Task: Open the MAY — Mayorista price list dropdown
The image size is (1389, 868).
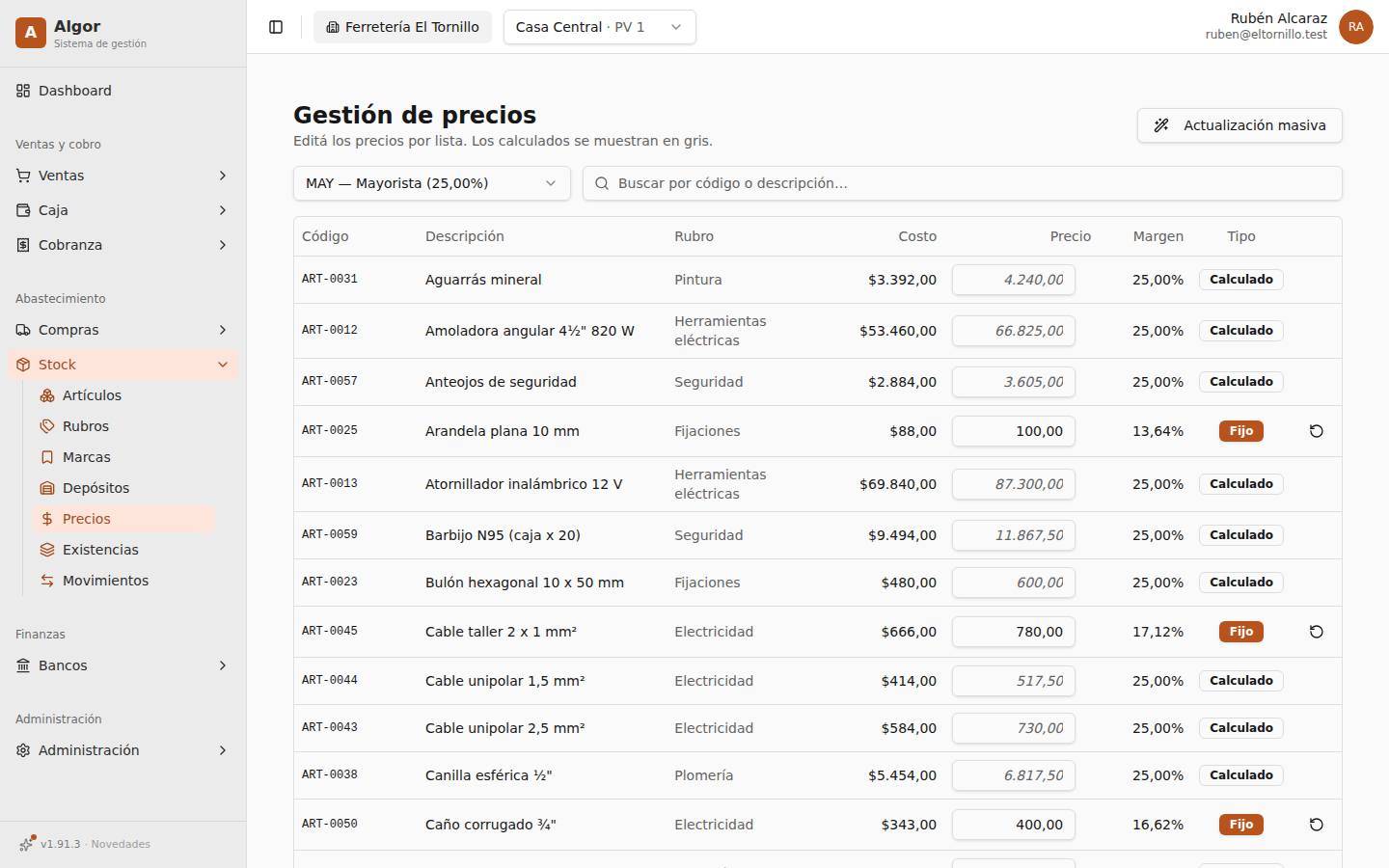Action: pyautogui.click(x=432, y=183)
